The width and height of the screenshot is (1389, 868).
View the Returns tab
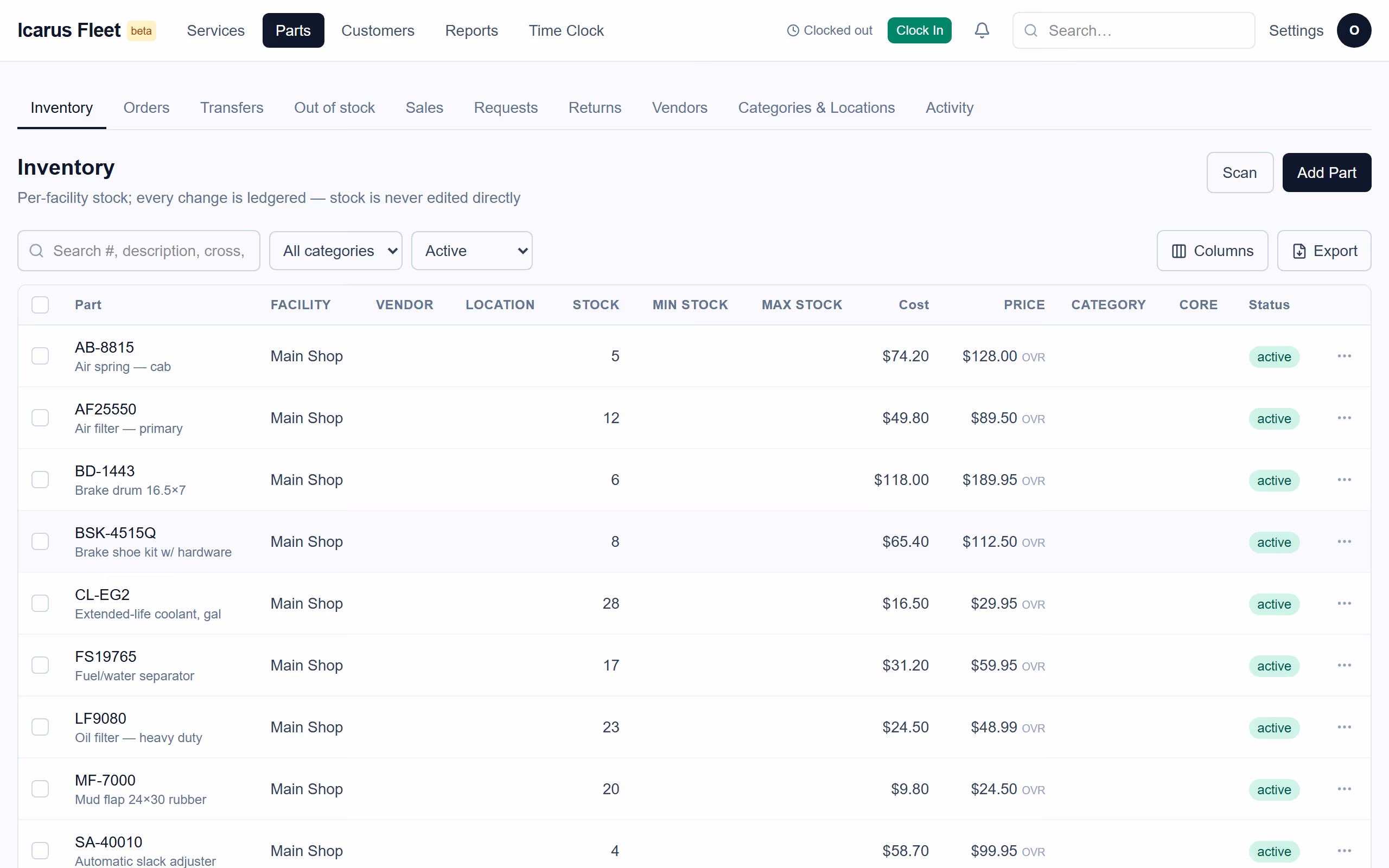pyautogui.click(x=595, y=108)
